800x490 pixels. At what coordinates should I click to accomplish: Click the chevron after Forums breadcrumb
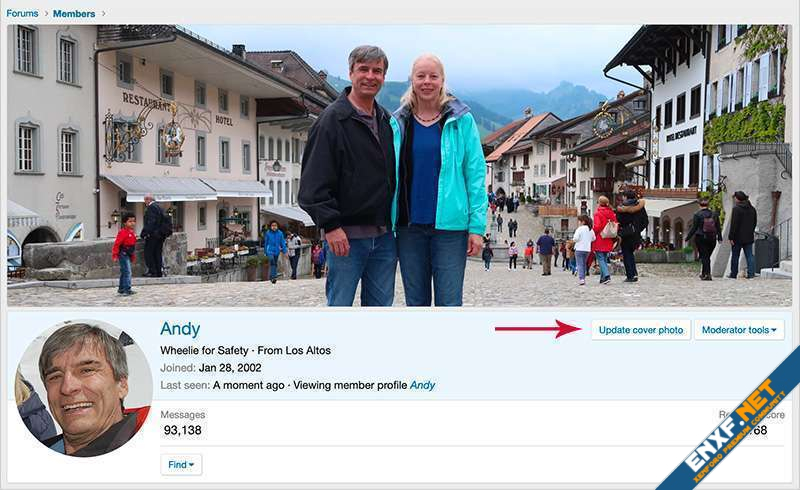(46, 13)
